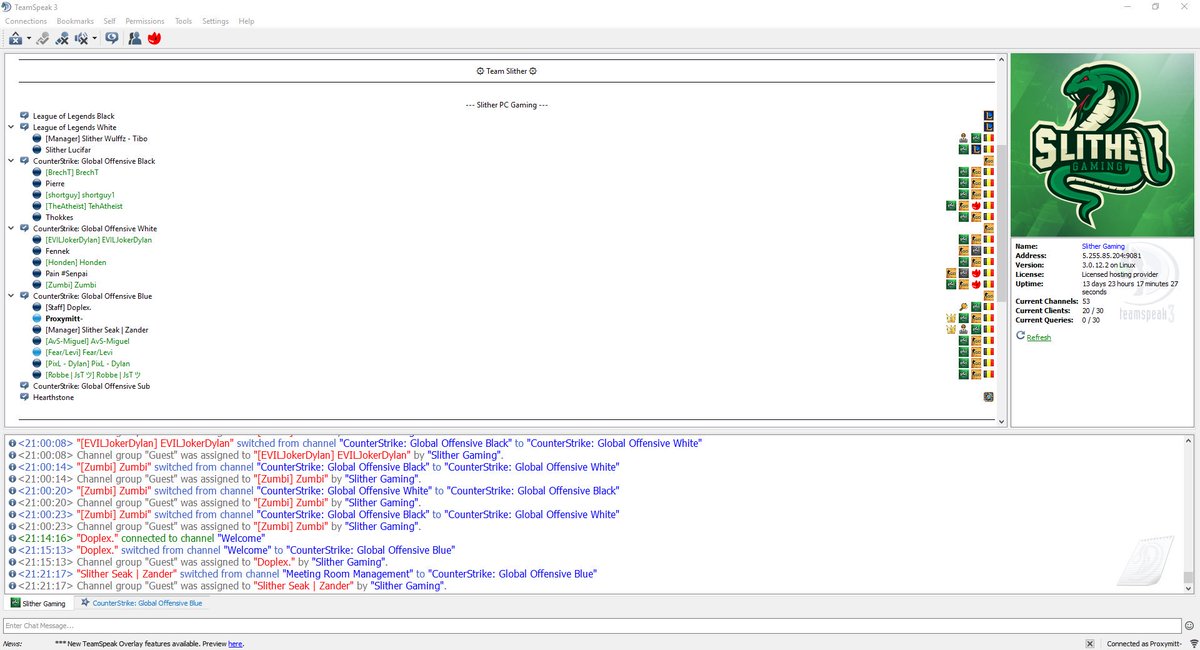Collapse CounterStrike: Global Offensive Blue channel
The width and height of the screenshot is (1200, 650).
coord(11,296)
